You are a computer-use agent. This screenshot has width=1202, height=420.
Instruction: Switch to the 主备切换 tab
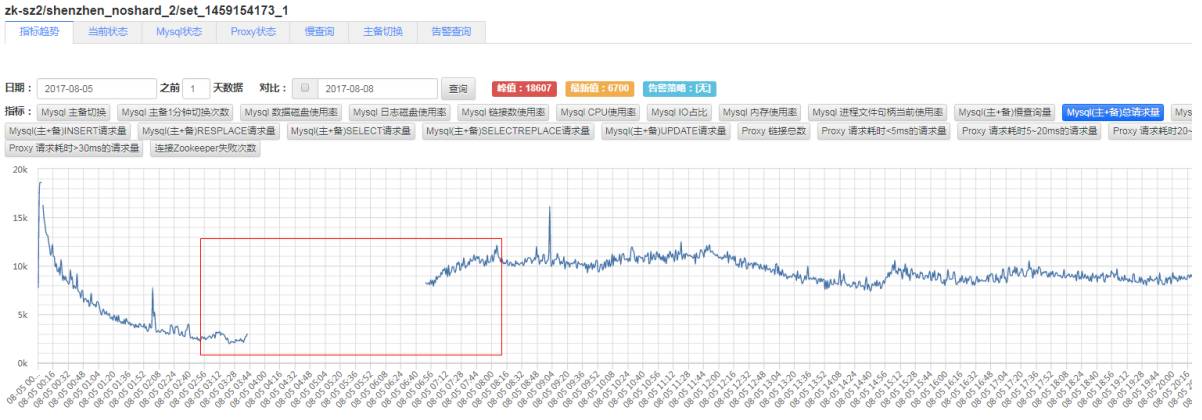tap(382, 31)
